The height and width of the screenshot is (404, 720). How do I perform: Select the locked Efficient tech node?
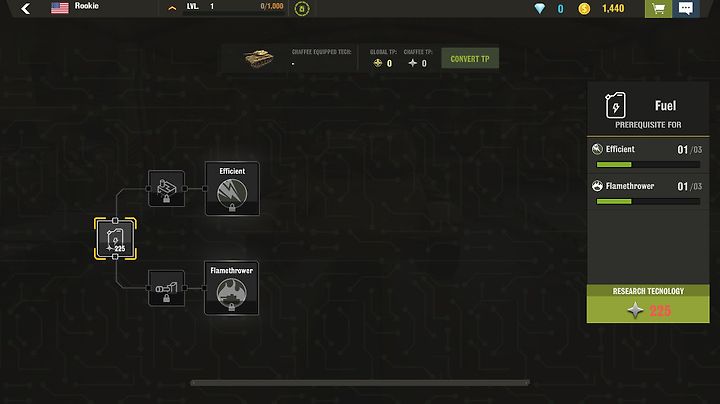click(x=232, y=189)
